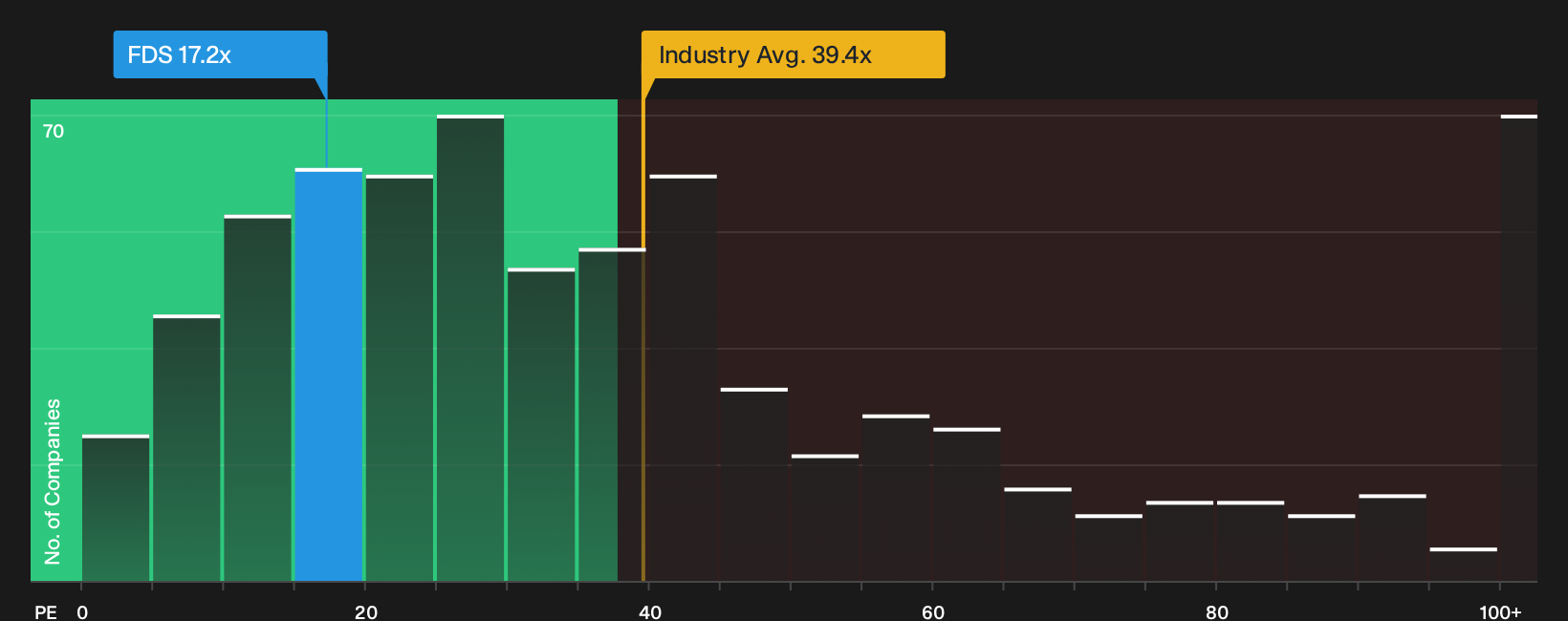
Task: Click the y-axis value 70
Action: tap(54, 131)
